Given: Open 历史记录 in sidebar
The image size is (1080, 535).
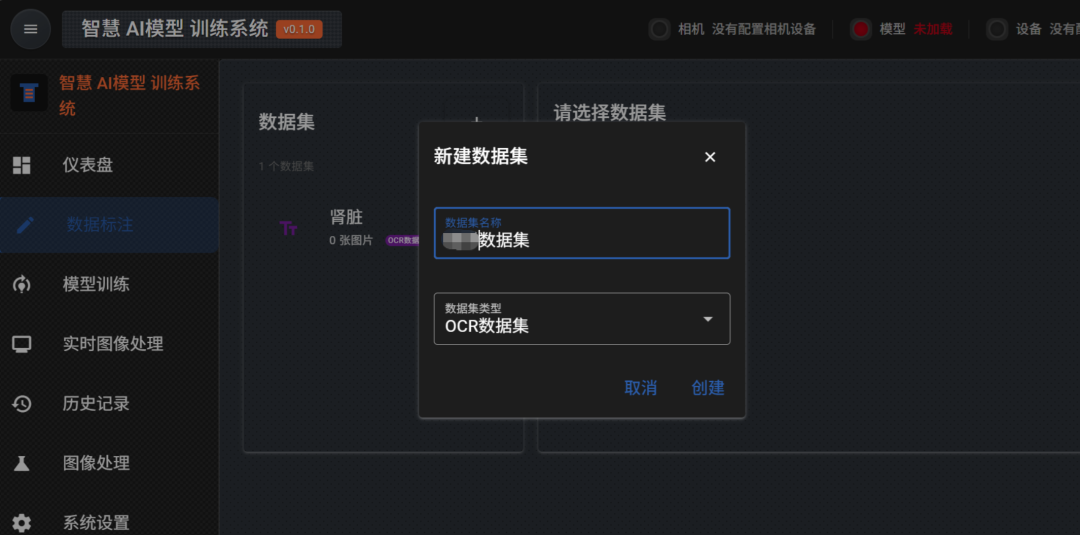Looking at the screenshot, I should 110,403.
